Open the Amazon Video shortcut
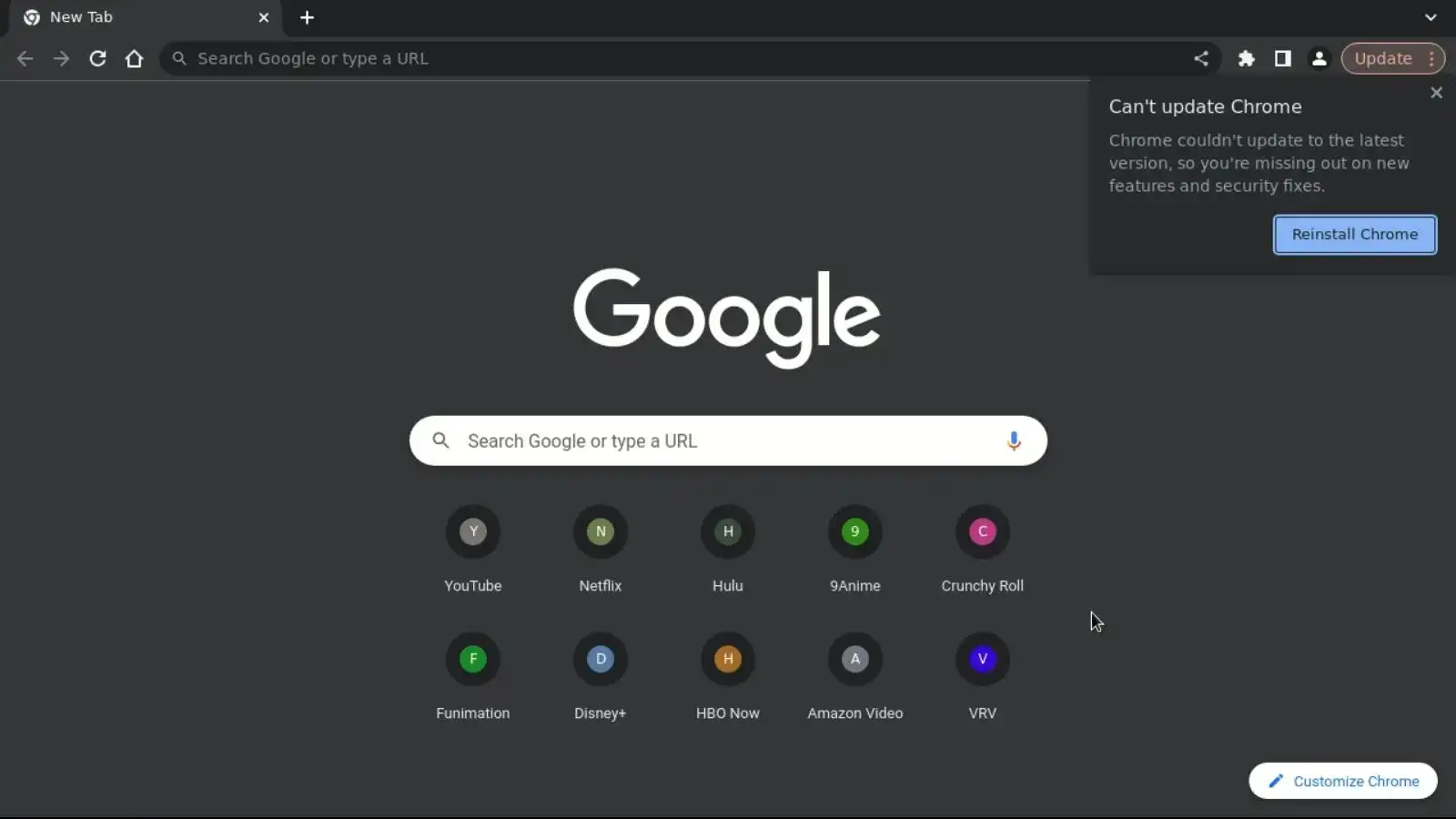The image size is (1456, 819). [x=855, y=678]
